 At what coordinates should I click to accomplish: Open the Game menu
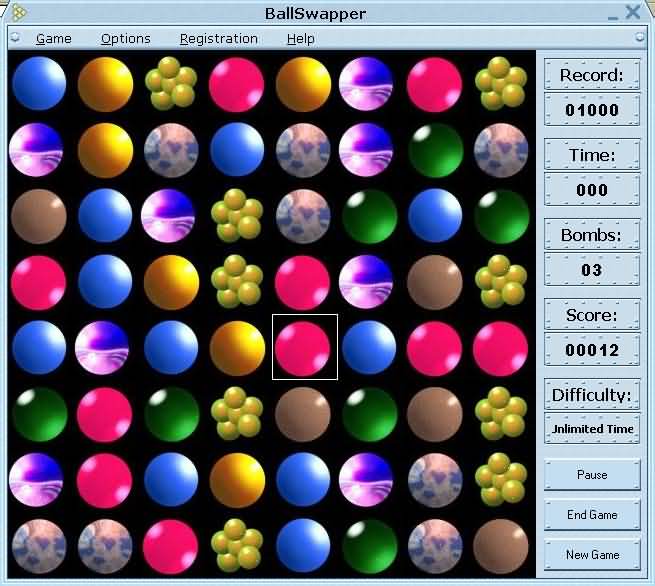(53, 39)
